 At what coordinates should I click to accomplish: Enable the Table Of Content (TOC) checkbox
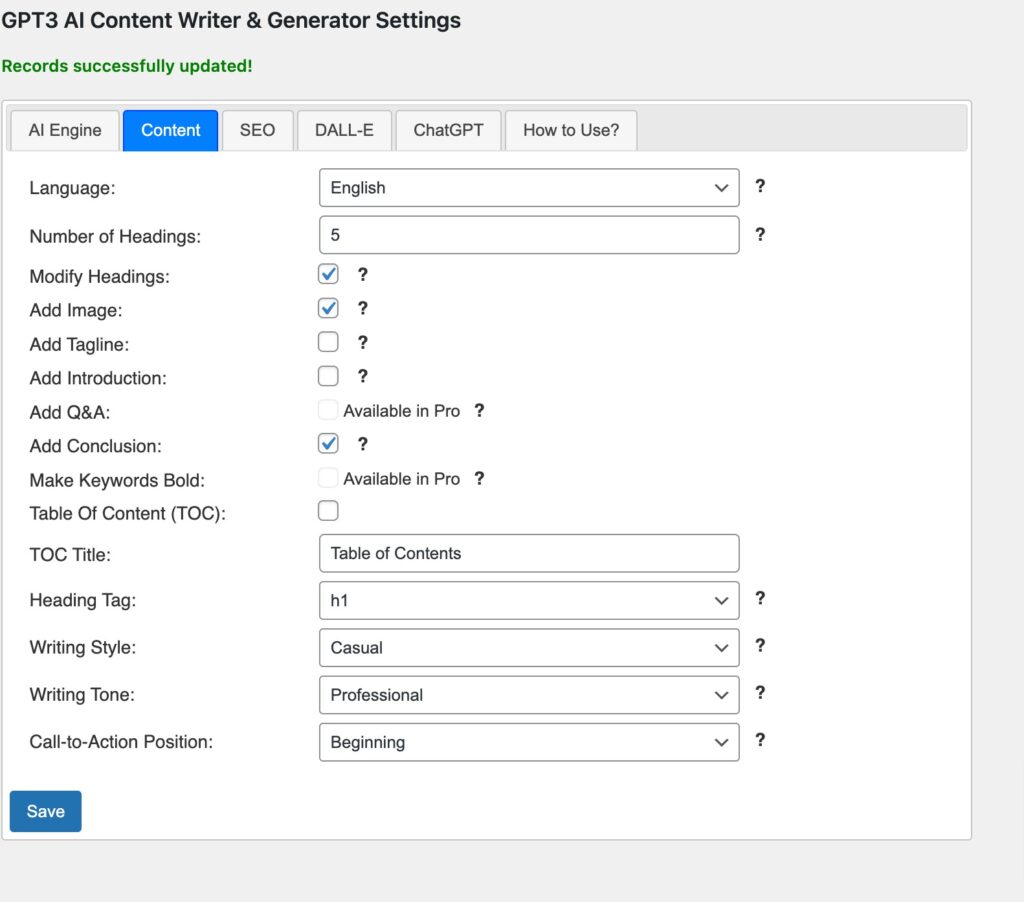pos(328,511)
